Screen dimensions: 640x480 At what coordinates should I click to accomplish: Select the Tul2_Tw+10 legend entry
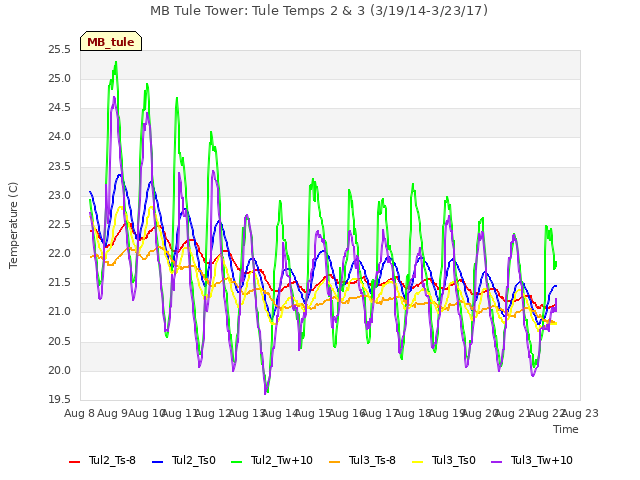pyautogui.click(x=272, y=460)
